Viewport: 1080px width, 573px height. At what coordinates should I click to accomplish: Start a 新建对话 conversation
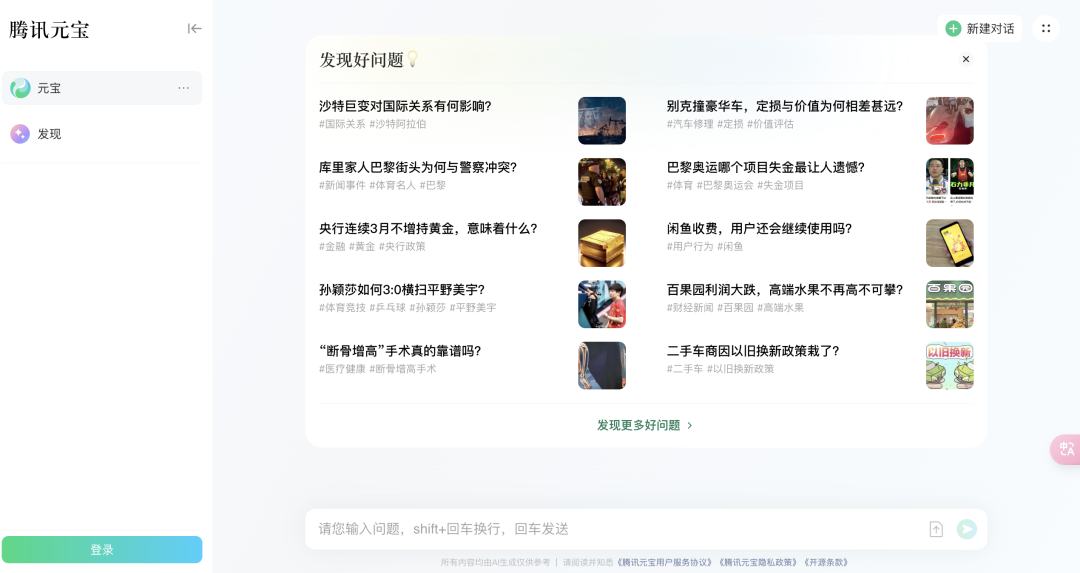[x=979, y=28]
